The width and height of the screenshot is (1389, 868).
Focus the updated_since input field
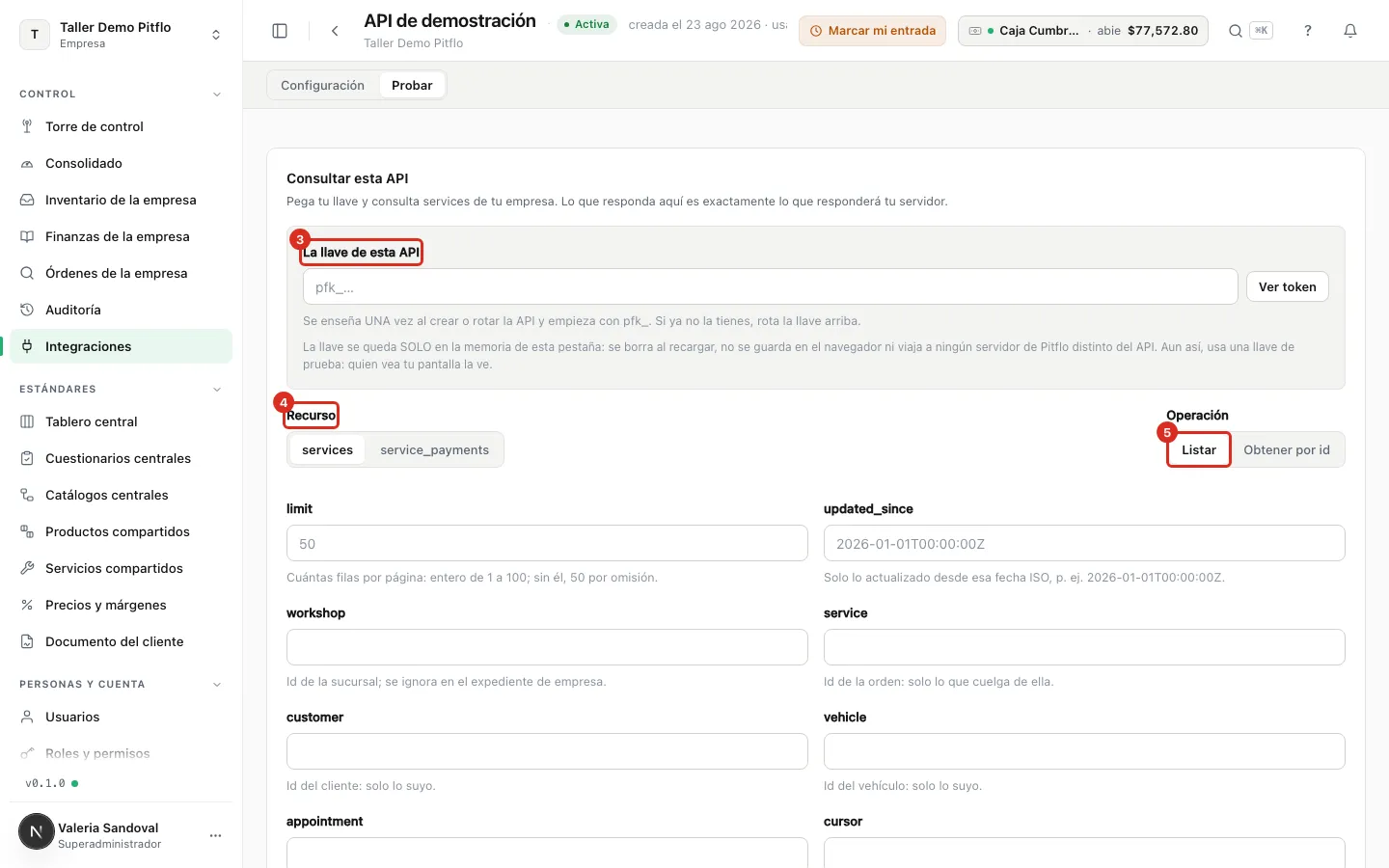[x=1084, y=543]
